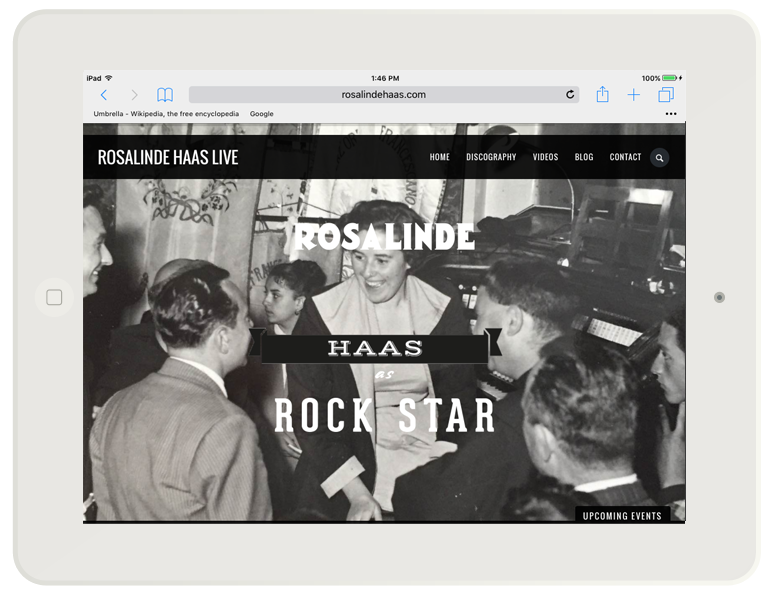Click the UPCOMING EVENTS button
This screenshot has height=590, width=769.
tap(622, 515)
